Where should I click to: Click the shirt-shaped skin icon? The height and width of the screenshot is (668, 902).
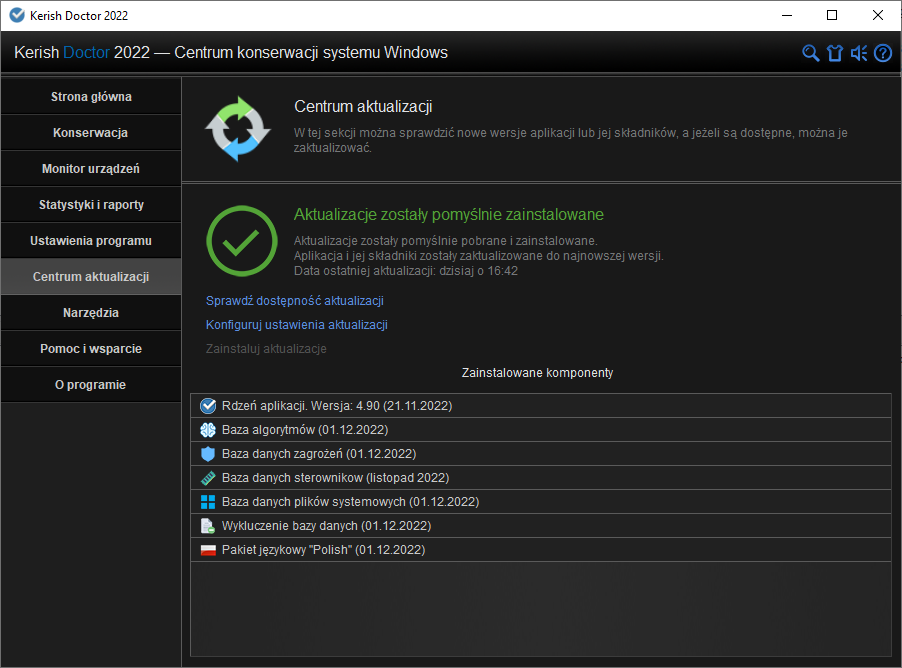click(x=835, y=53)
